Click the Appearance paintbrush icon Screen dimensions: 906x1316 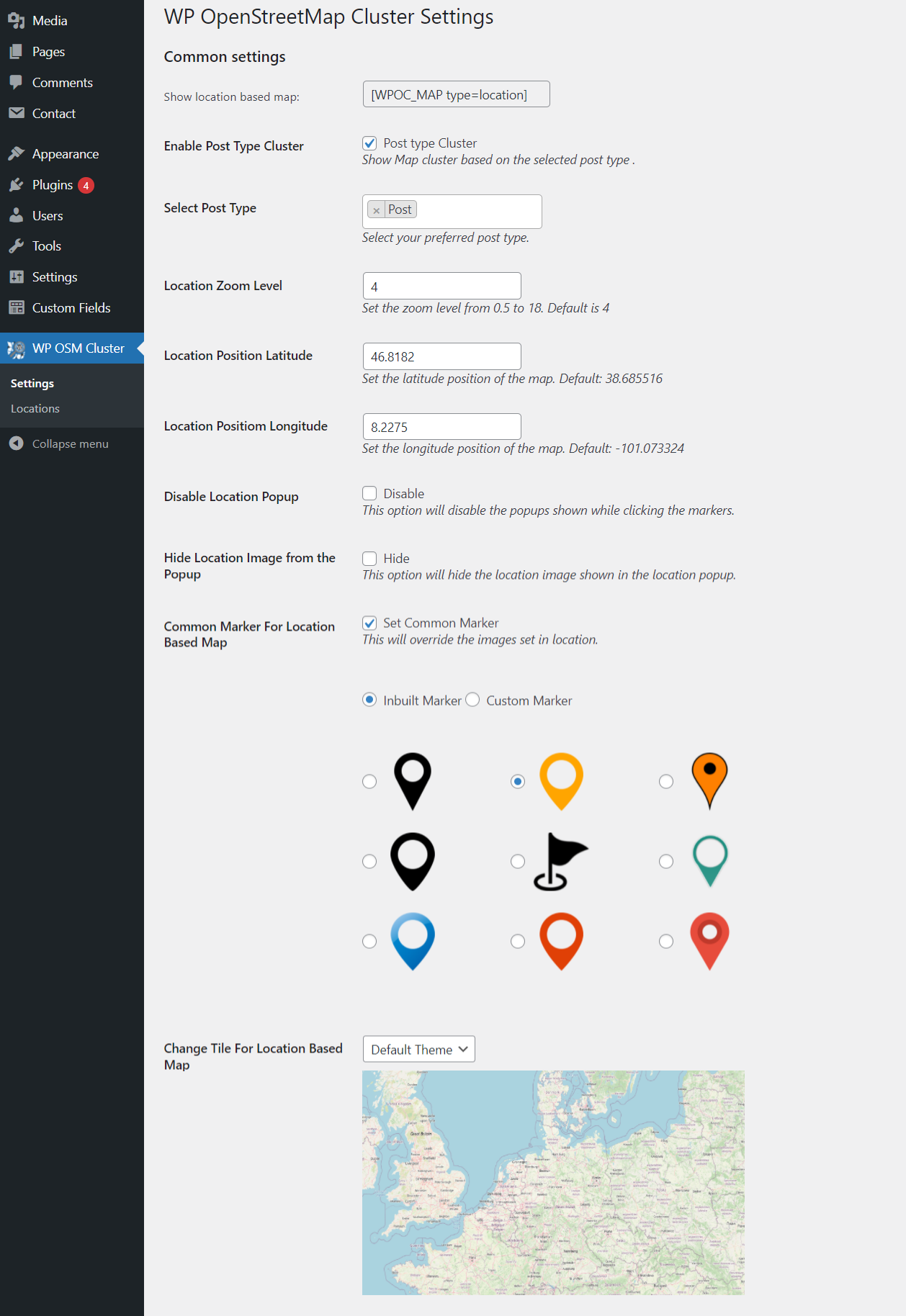click(17, 154)
